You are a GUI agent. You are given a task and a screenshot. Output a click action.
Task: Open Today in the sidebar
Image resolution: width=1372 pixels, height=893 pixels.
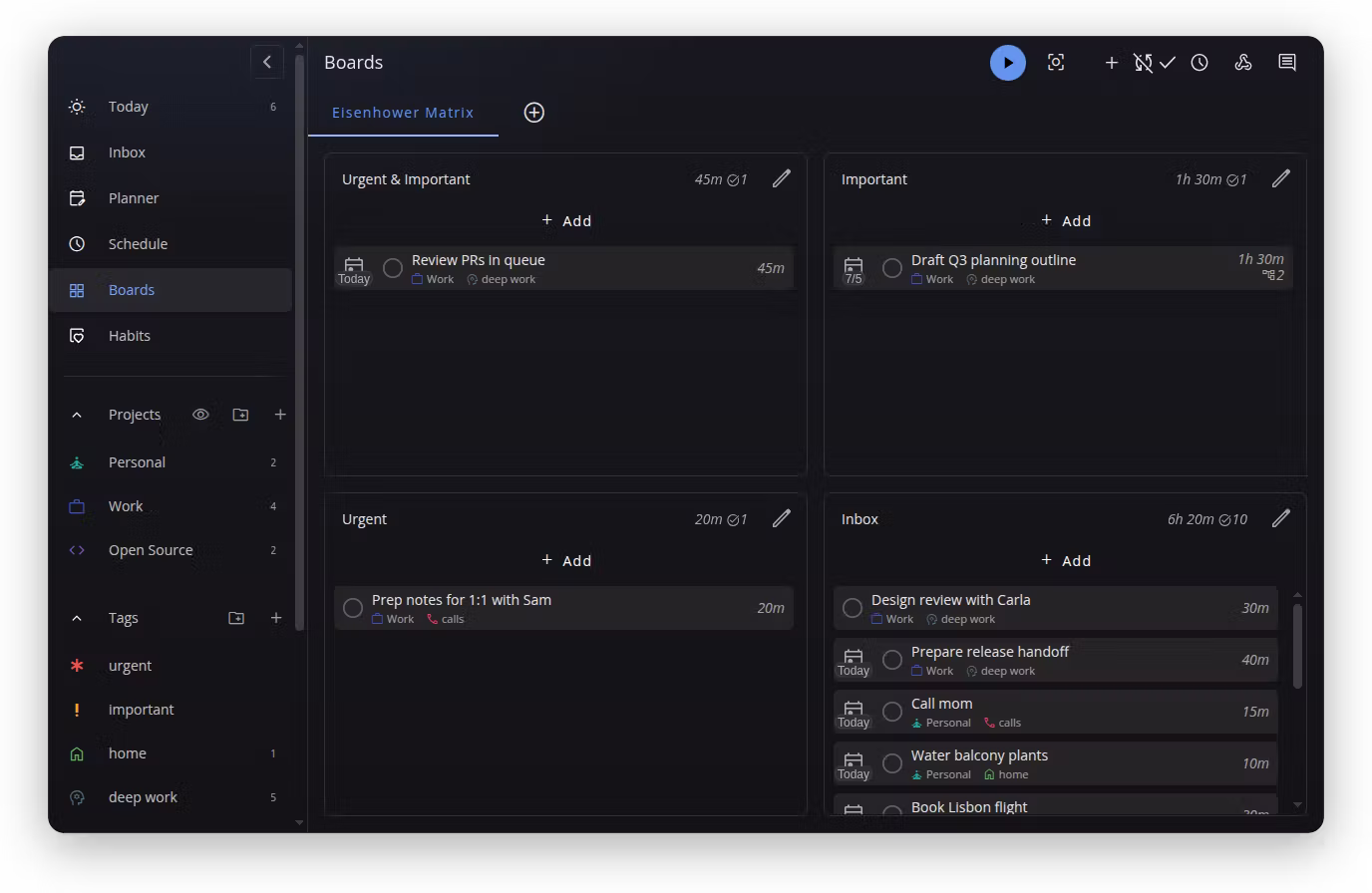pos(171,107)
